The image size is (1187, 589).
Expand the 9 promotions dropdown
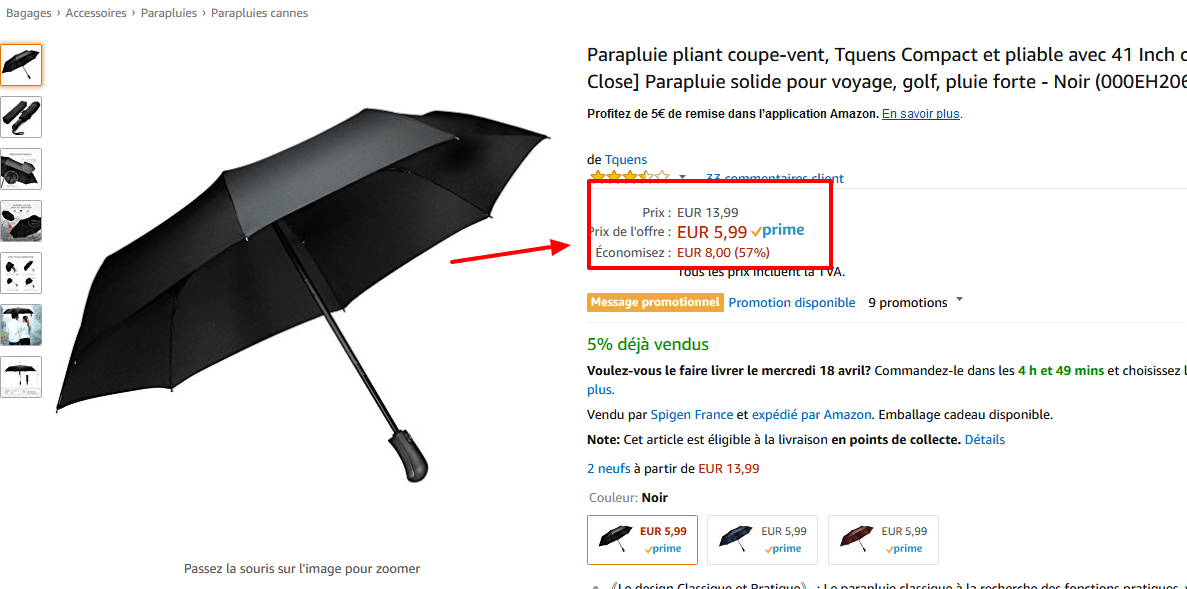point(957,301)
